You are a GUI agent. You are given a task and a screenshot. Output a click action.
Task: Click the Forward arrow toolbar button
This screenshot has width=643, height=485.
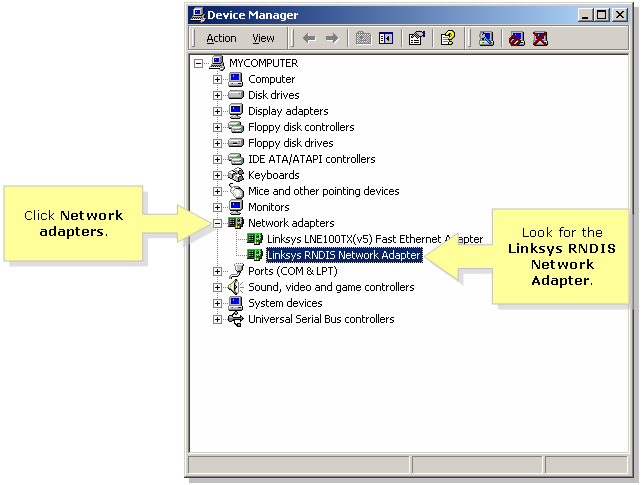point(332,39)
